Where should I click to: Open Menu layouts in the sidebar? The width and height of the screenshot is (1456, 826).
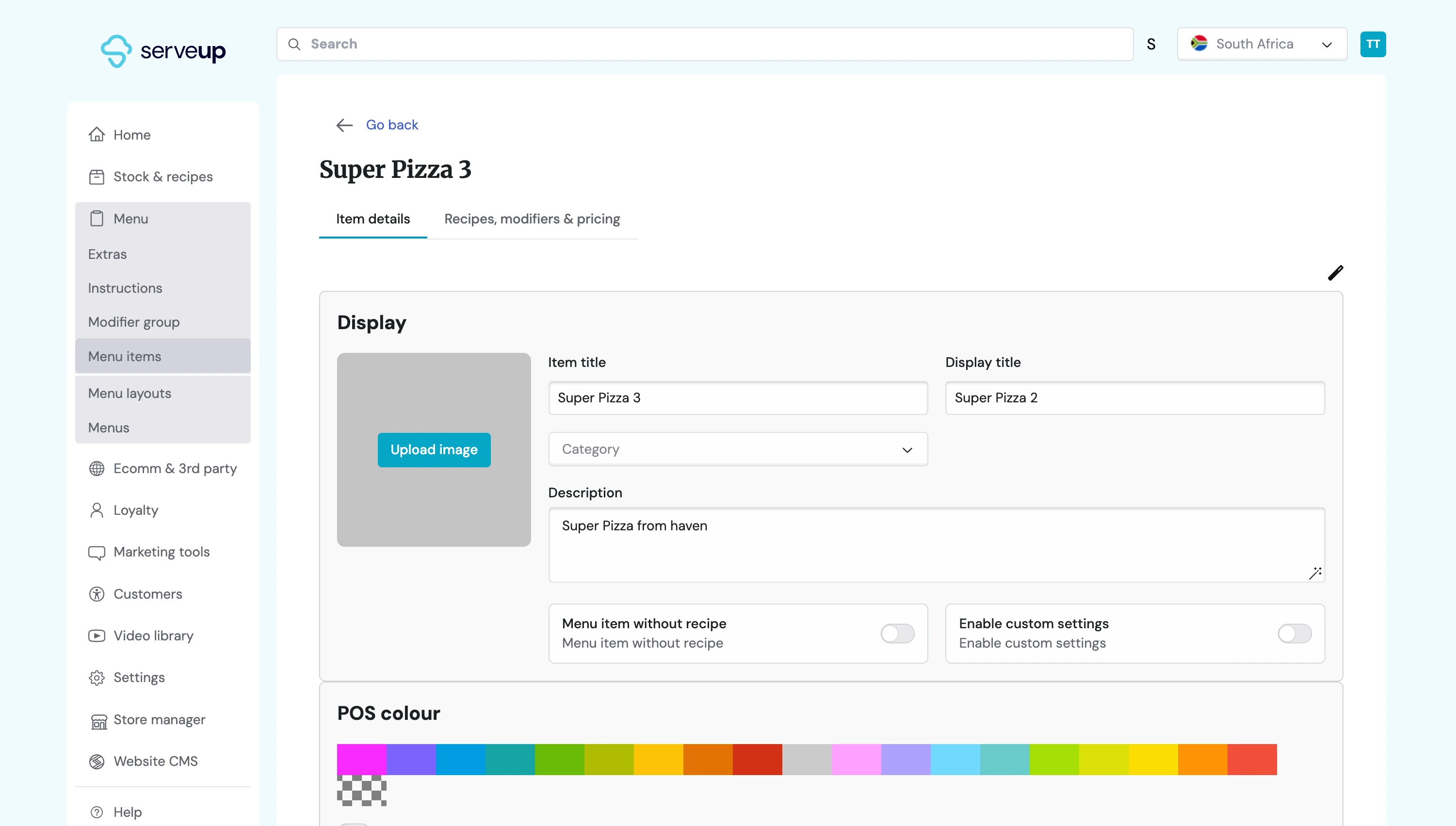pyautogui.click(x=129, y=393)
